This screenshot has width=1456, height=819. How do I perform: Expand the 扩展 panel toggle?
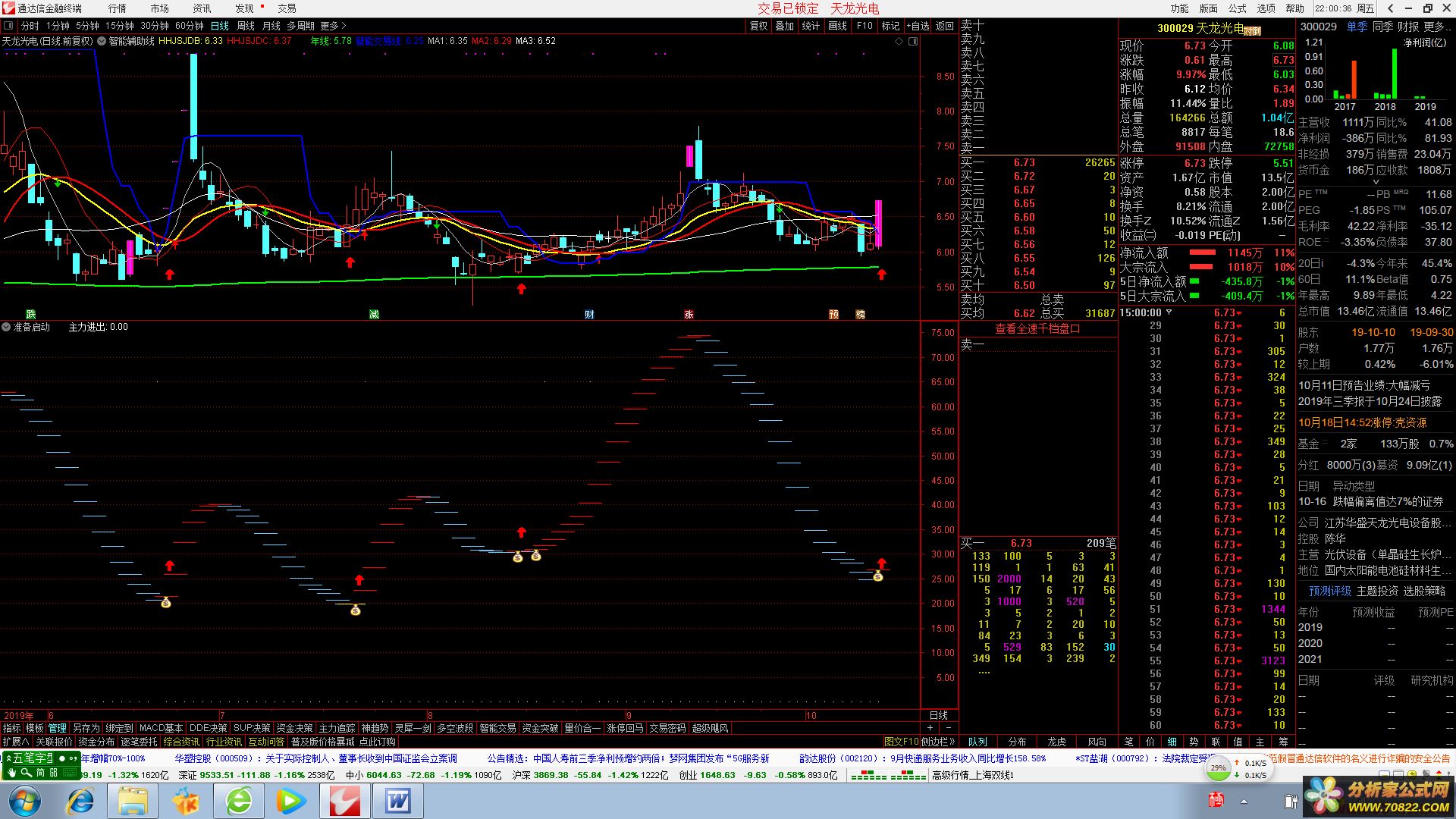click(x=16, y=742)
